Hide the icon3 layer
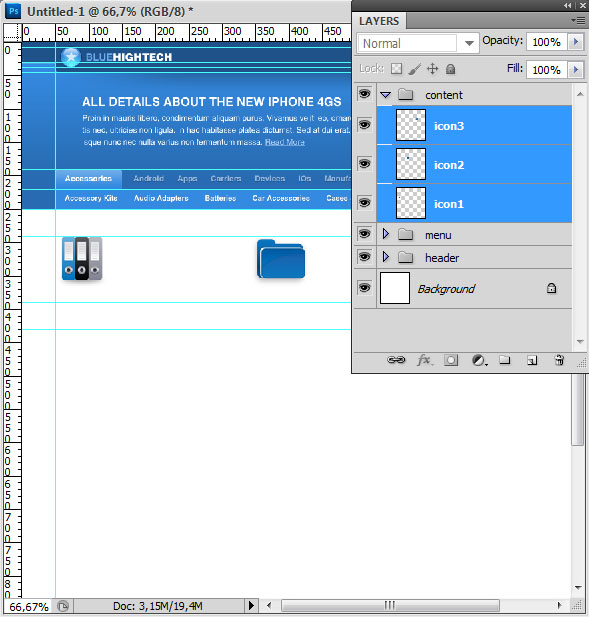Screen dimensions: 589x617 [365, 125]
